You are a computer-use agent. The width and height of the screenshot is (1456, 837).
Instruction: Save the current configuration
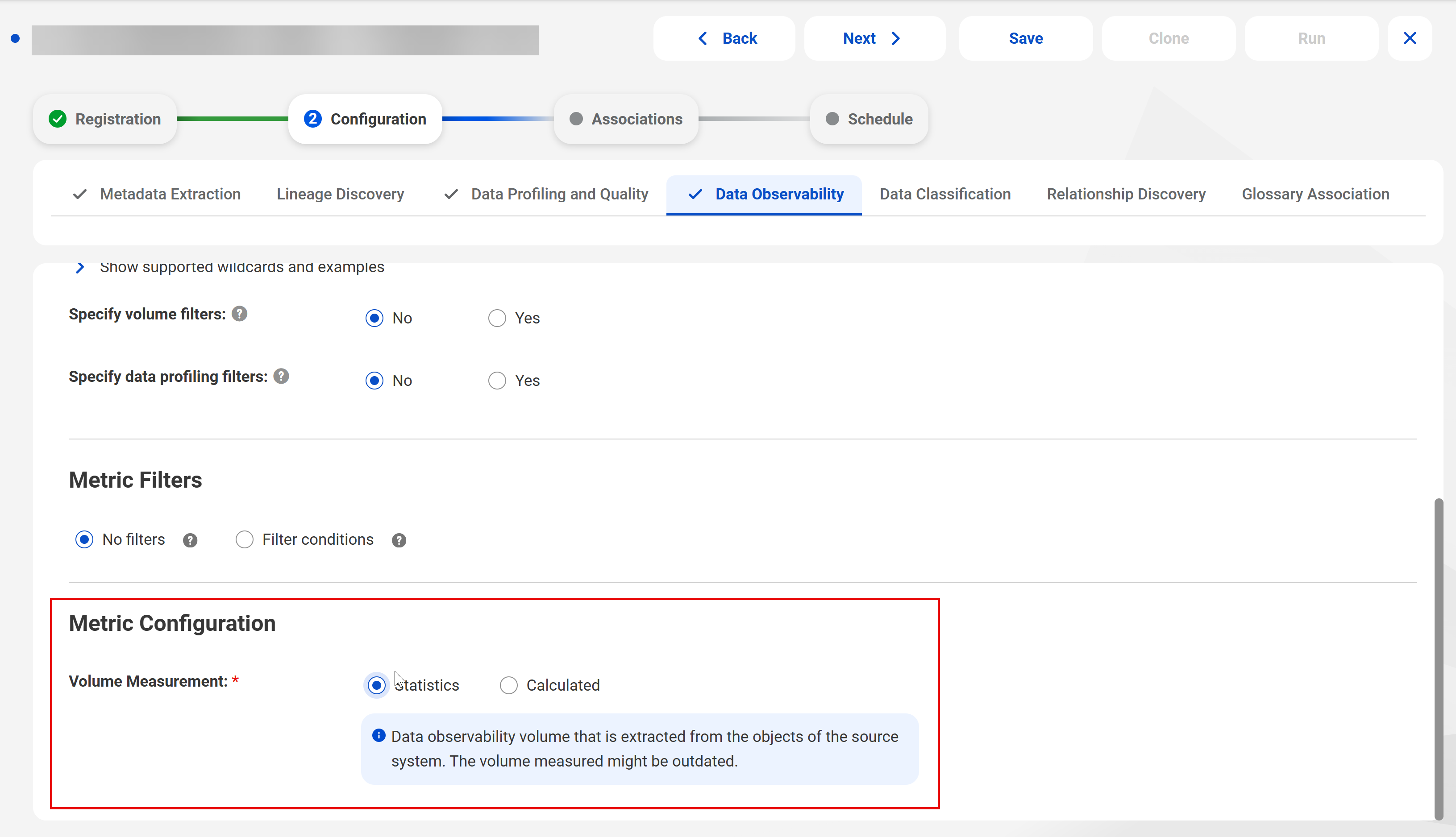click(x=1026, y=38)
